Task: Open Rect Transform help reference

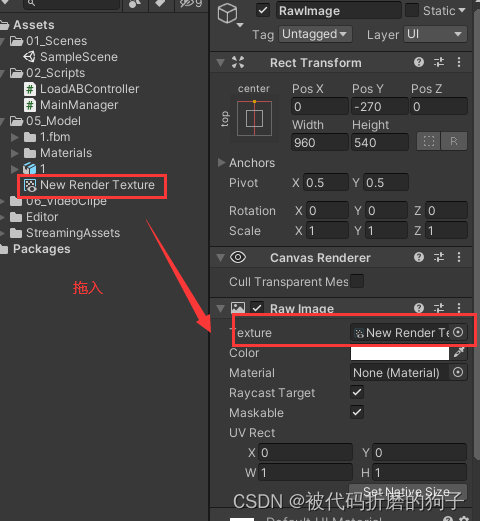Action: tap(419, 62)
